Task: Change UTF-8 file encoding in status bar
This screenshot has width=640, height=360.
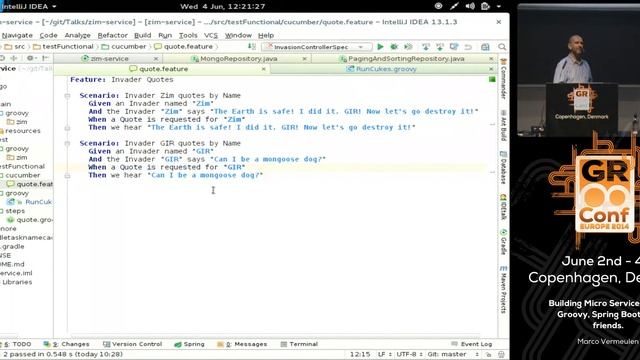Action: [409, 354]
